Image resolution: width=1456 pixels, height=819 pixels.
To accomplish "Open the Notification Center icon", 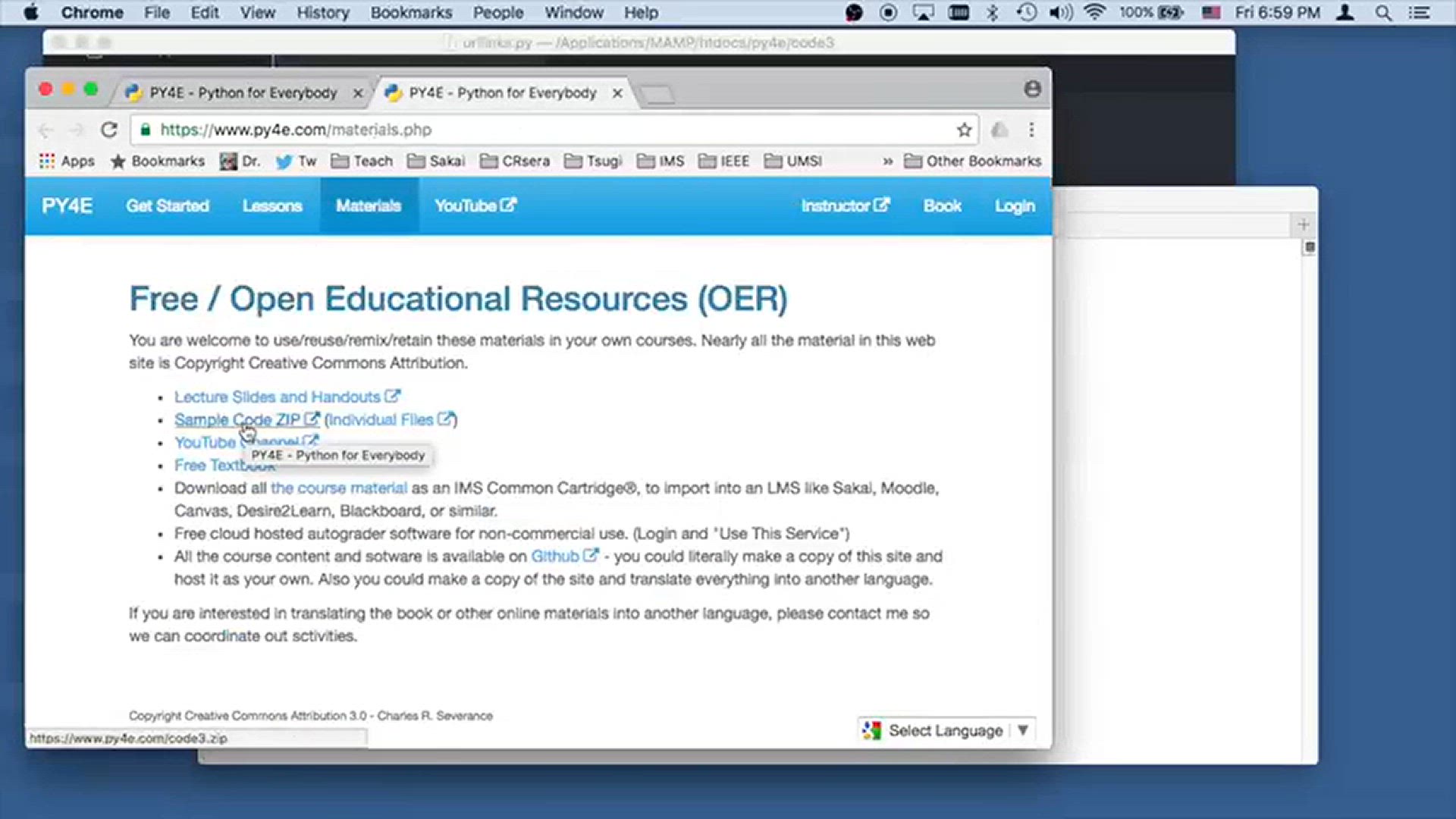I will pos(1419,13).
